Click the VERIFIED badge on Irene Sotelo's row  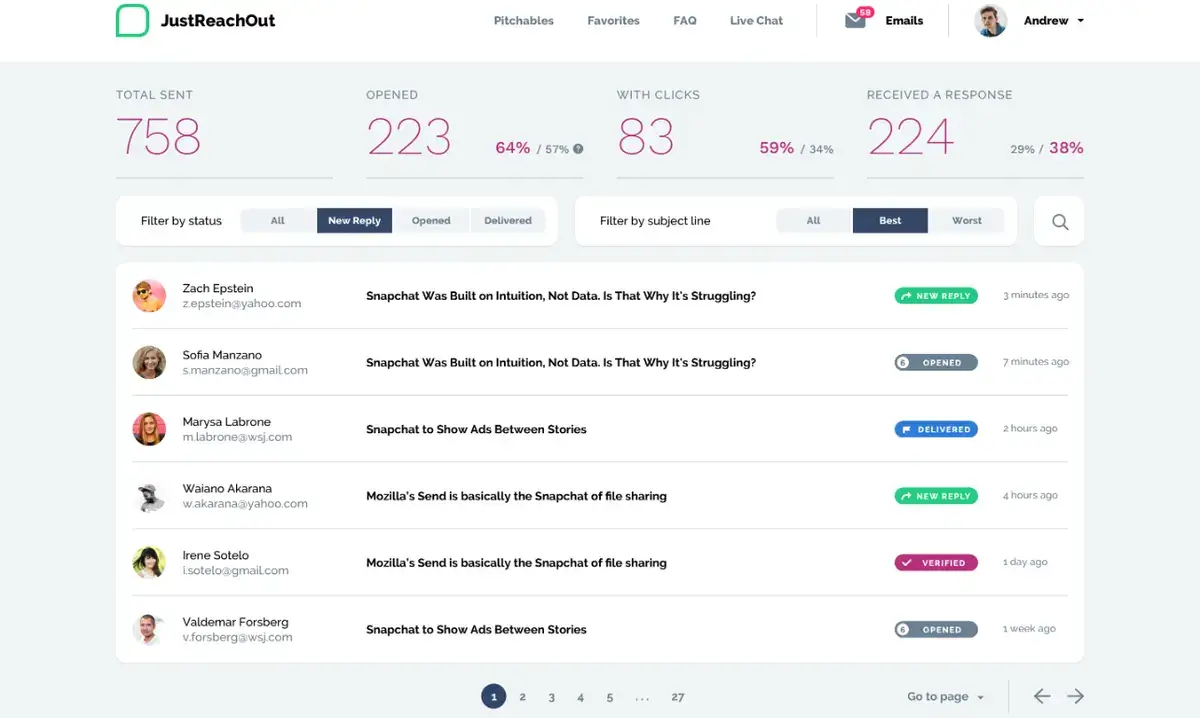[936, 562]
